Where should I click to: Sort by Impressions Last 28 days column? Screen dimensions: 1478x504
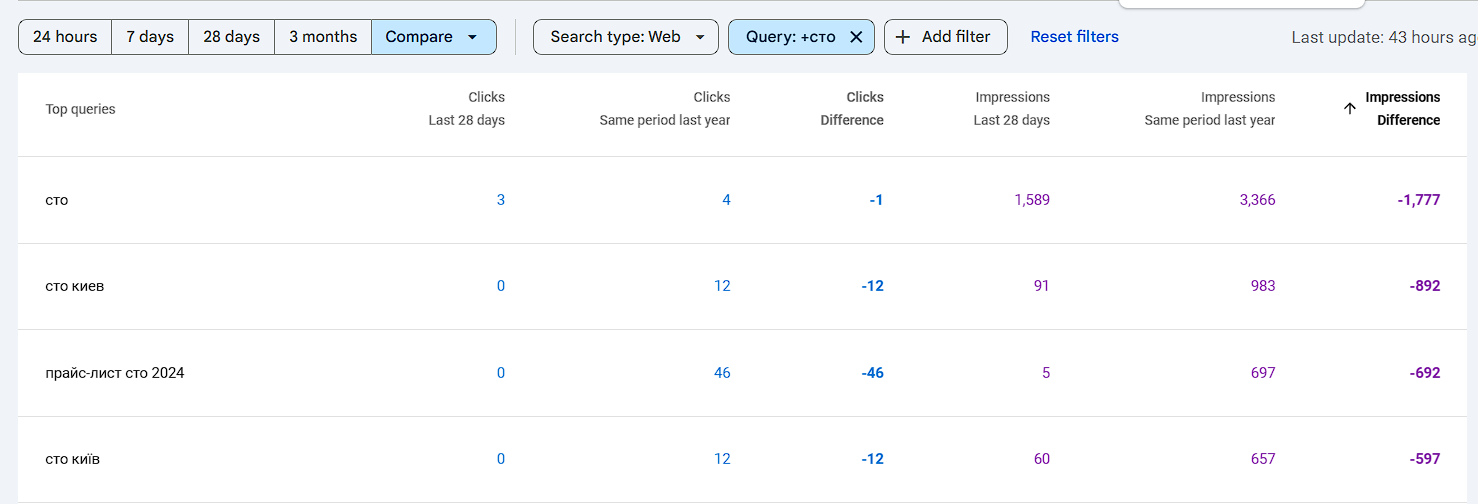point(1011,109)
